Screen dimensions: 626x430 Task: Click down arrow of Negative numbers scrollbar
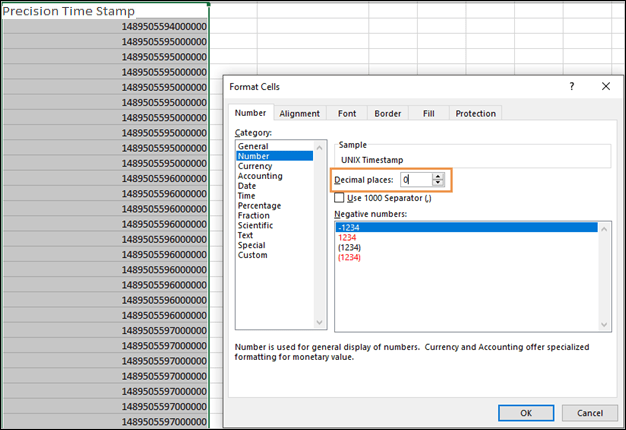tap(604, 325)
